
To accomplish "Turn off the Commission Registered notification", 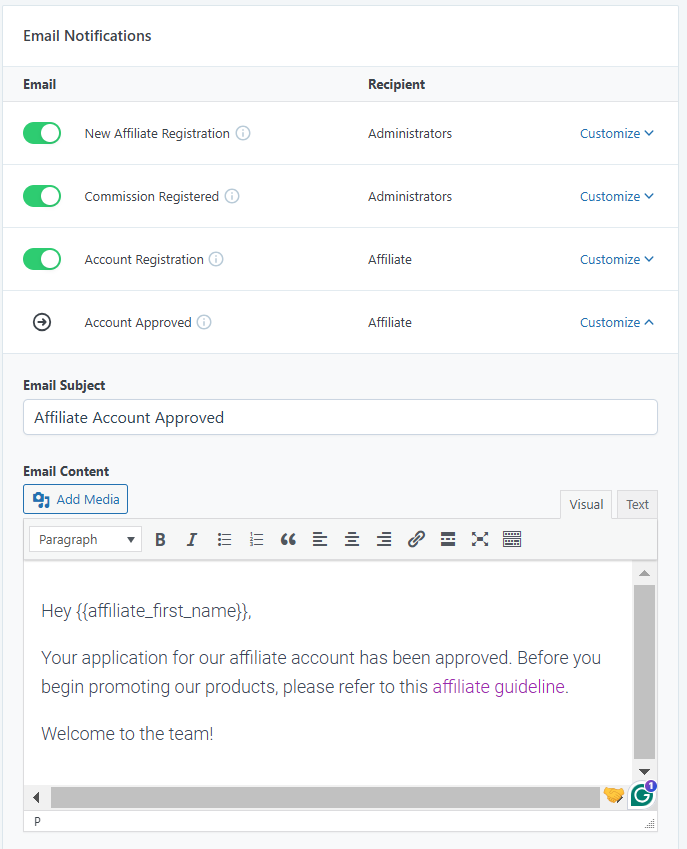I will 41,196.
